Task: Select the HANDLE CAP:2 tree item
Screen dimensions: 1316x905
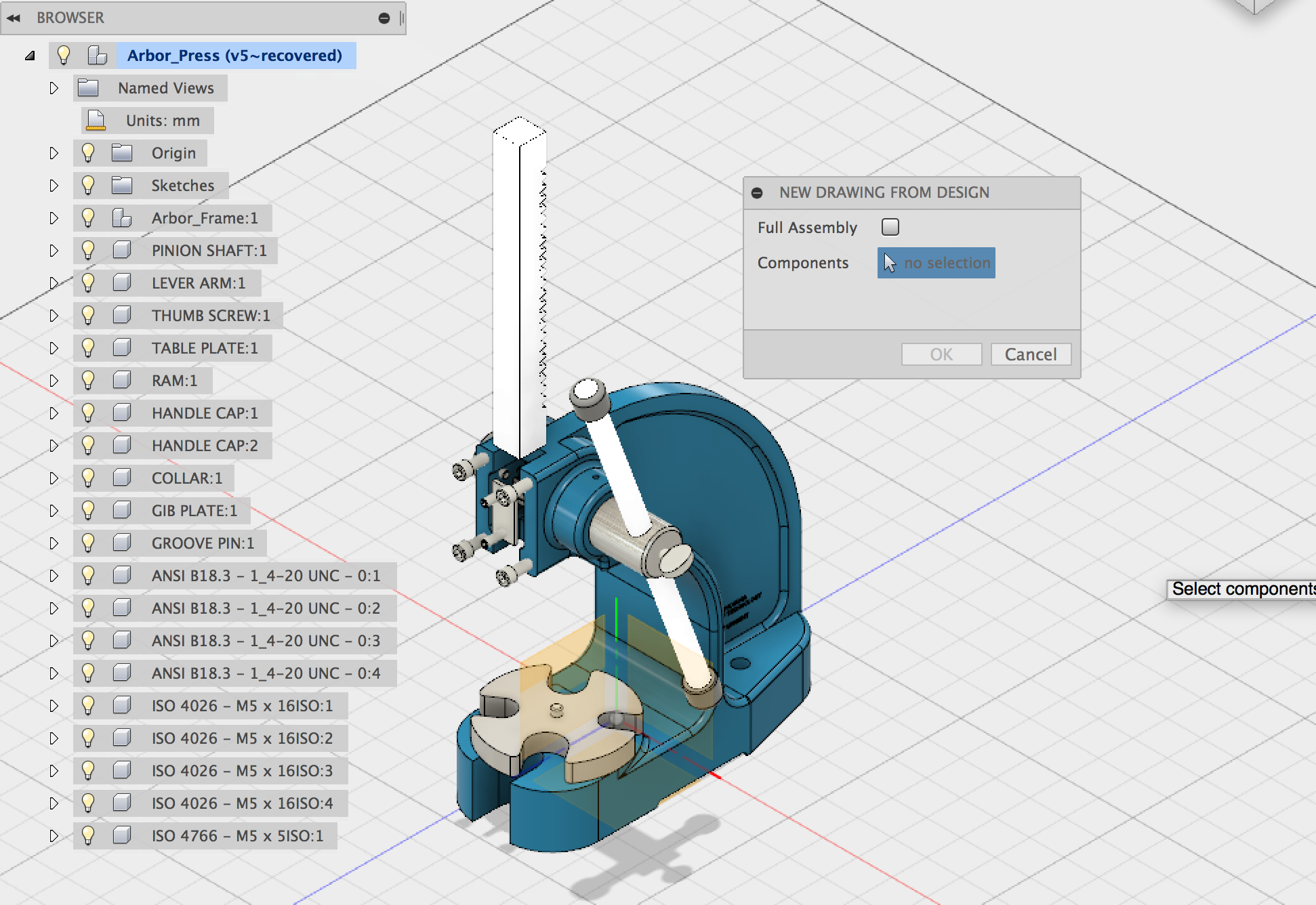Action: tap(205, 446)
